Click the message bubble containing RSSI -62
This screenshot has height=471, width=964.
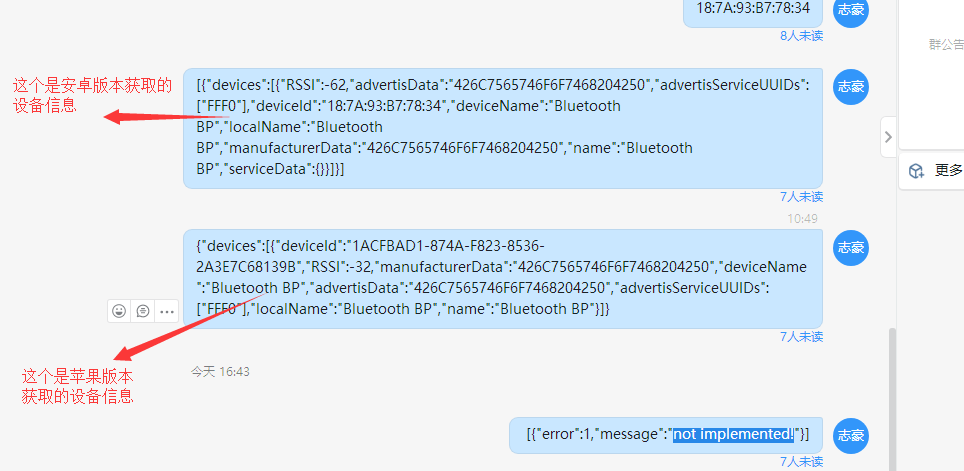pos(503,128)
